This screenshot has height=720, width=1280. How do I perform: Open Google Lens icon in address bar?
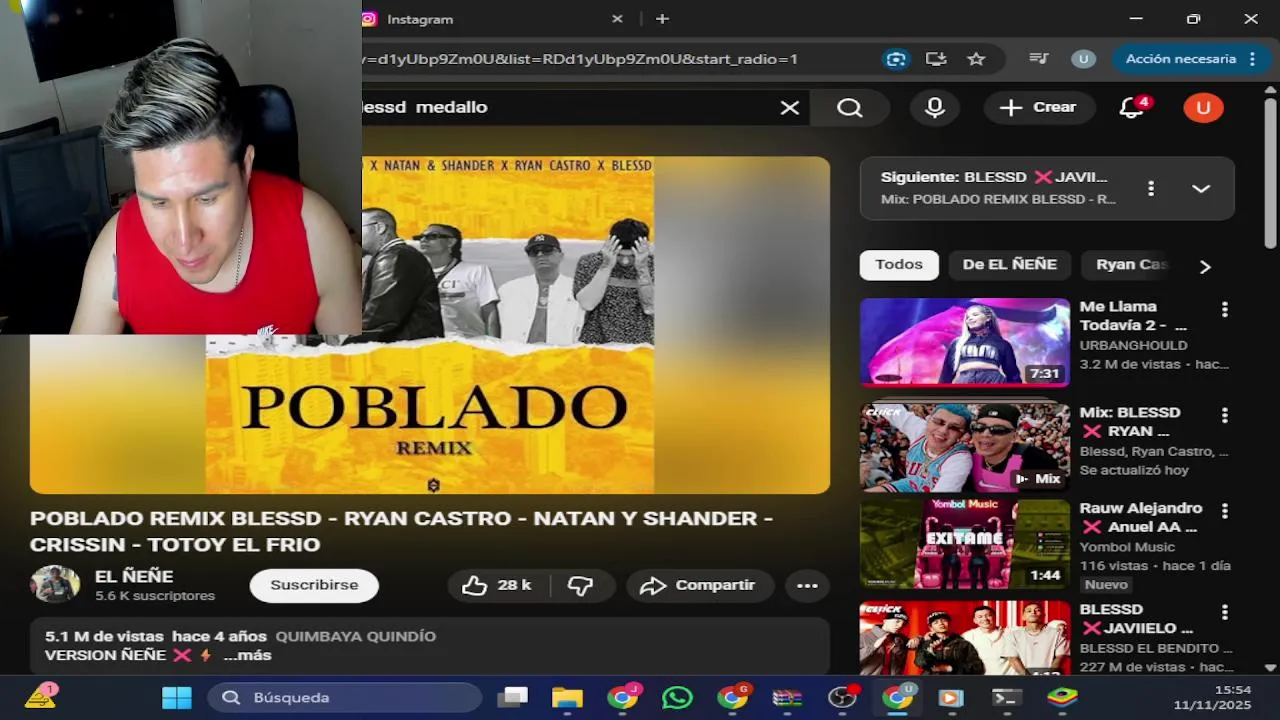coord(896,59)
